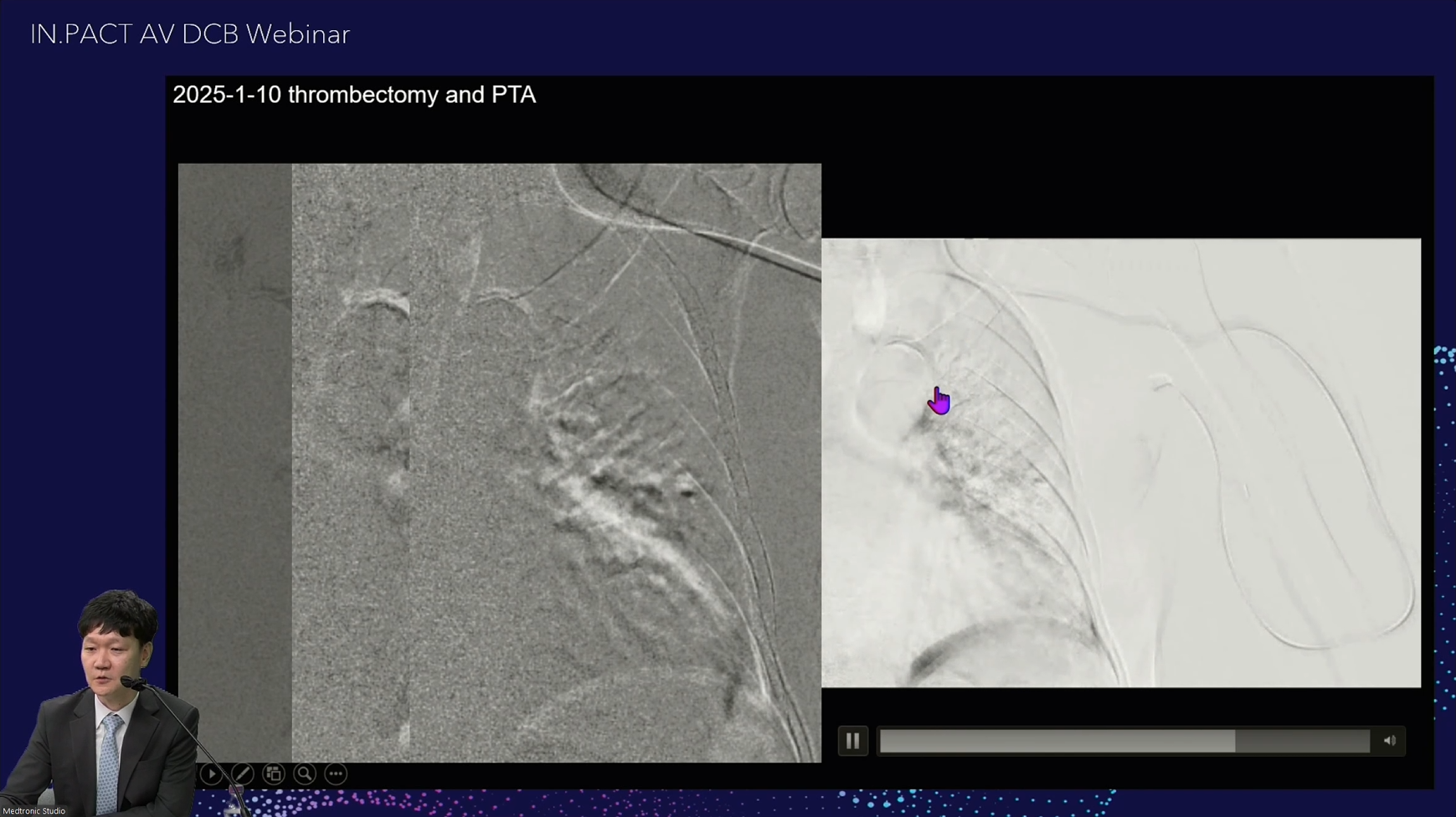
Task: Click the presenter webcam overlay
Action: coord(100,703)
